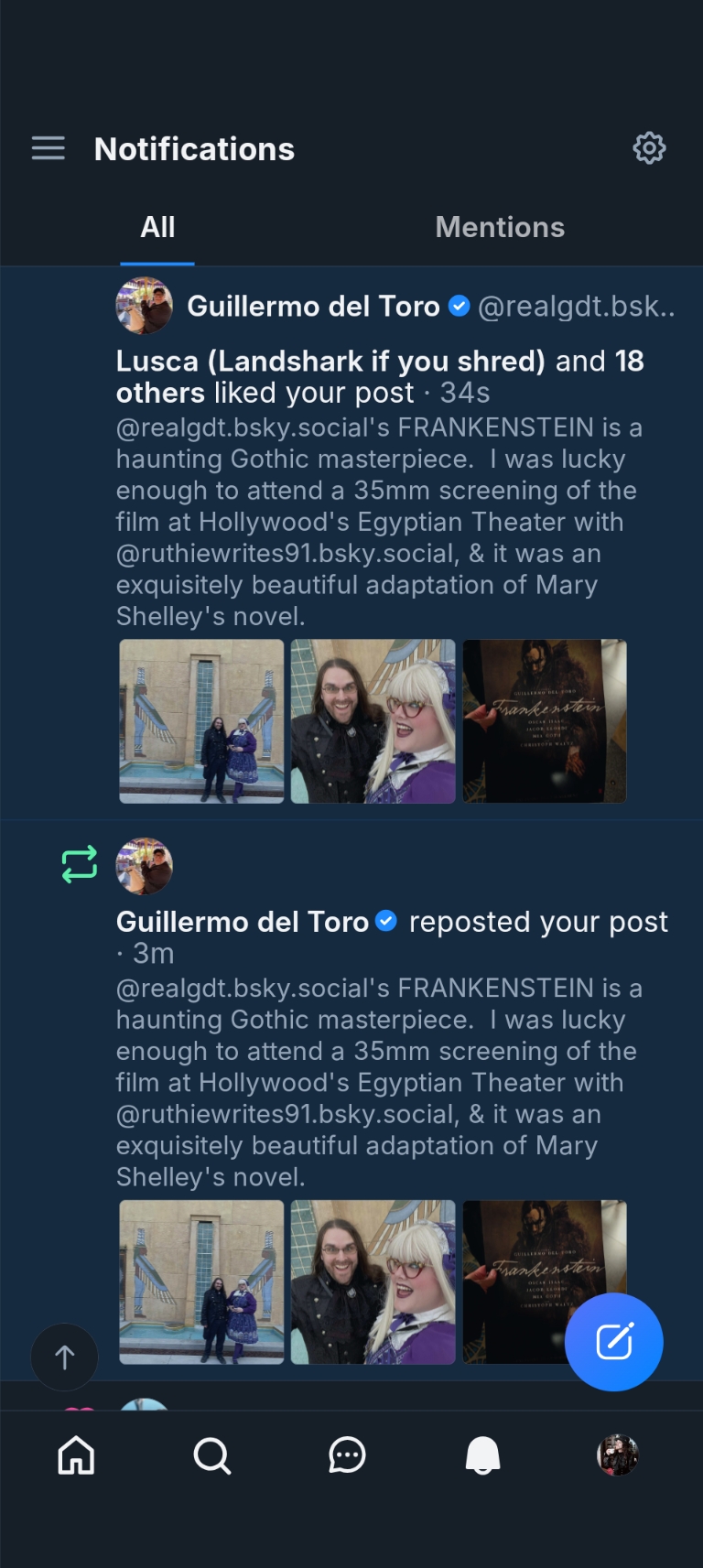Open Egyptian Theater photo in first post
703x1568 pixels.
[201, 721]
